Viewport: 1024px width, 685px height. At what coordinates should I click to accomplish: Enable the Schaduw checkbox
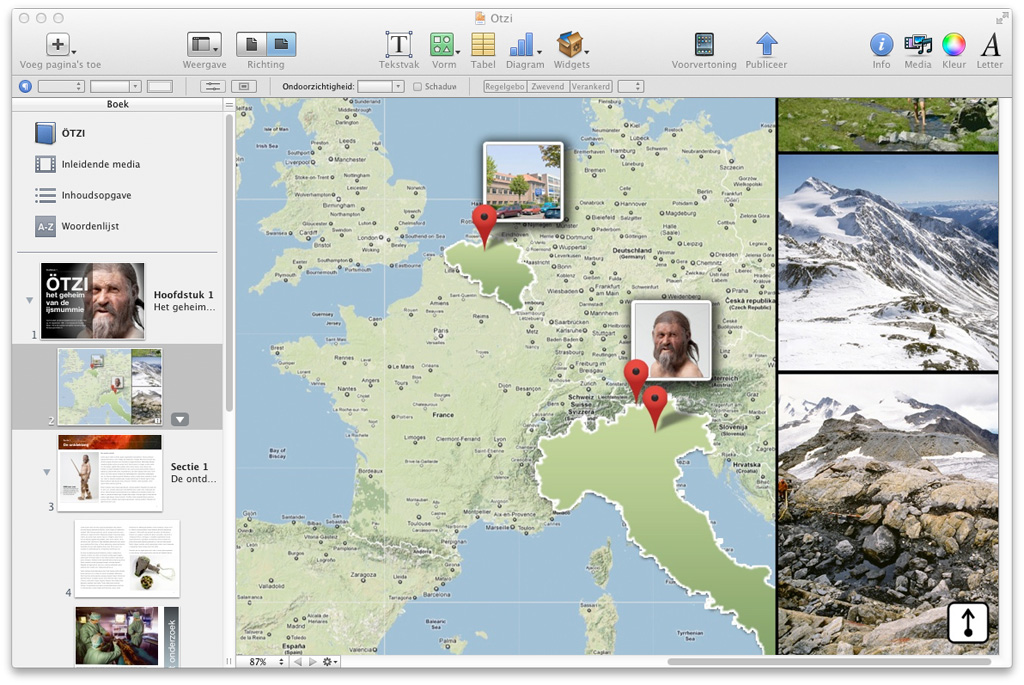click(418, 87)
